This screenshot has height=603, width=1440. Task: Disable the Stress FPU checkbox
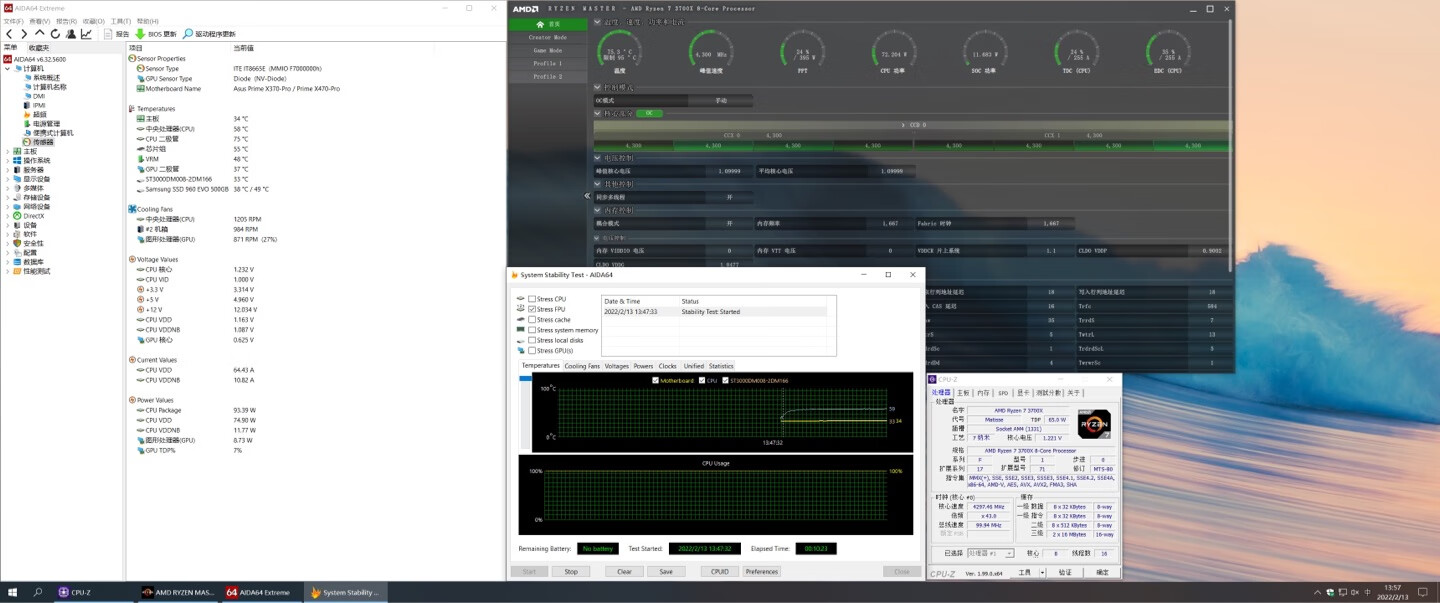pos(532,309)
